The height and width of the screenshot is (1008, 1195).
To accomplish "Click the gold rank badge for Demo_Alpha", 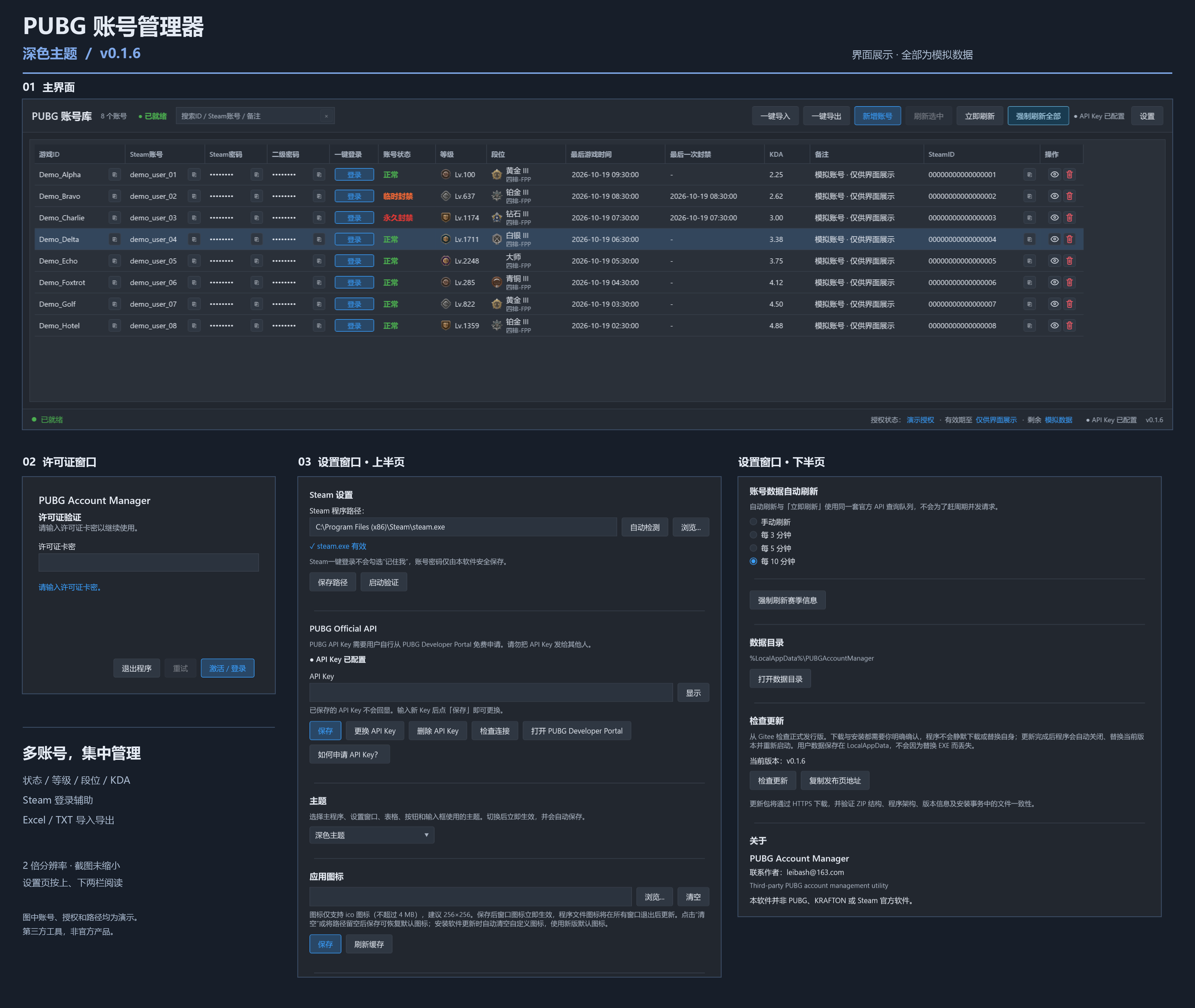I will [497, 175].
